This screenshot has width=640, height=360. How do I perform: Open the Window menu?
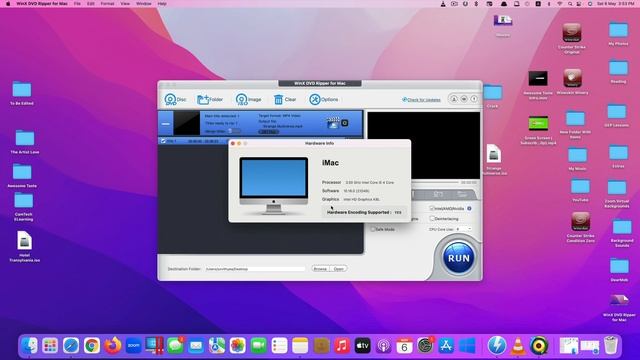pos(143,4)
